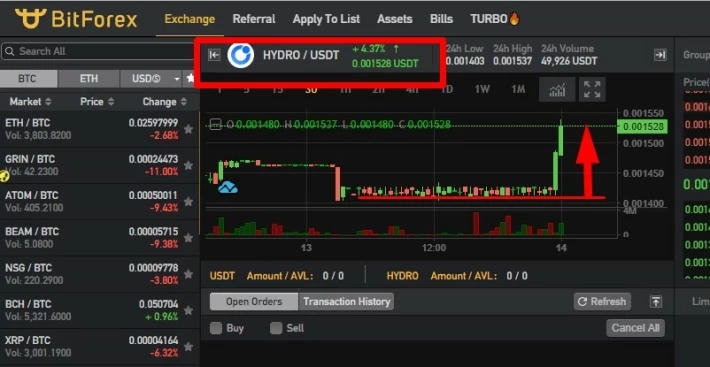Screen dimensions: 710x367
Task: Click the Refresh button
Action: (x=602, y=301)
